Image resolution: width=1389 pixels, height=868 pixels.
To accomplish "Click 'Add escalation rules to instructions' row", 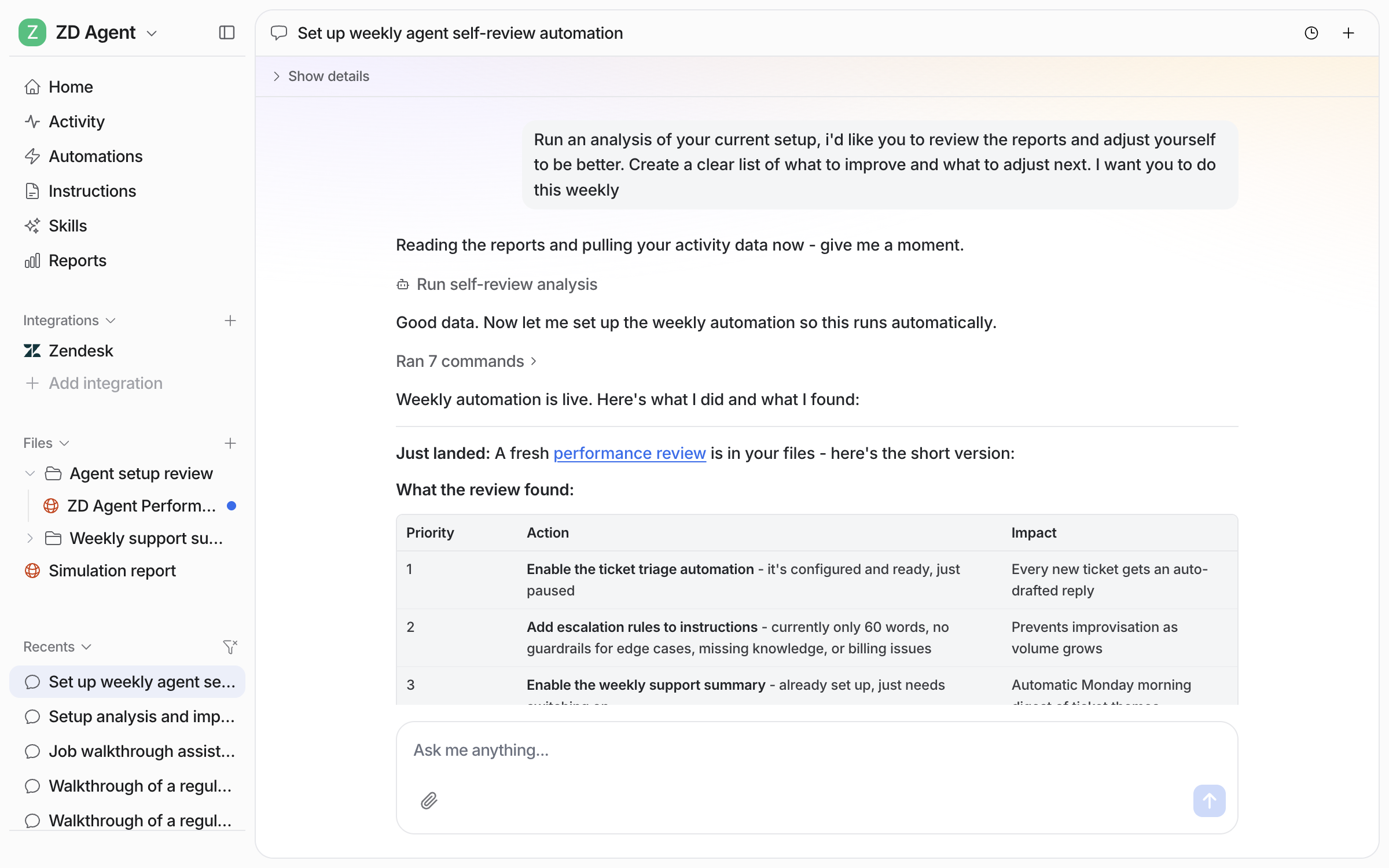I will (817, 638).
